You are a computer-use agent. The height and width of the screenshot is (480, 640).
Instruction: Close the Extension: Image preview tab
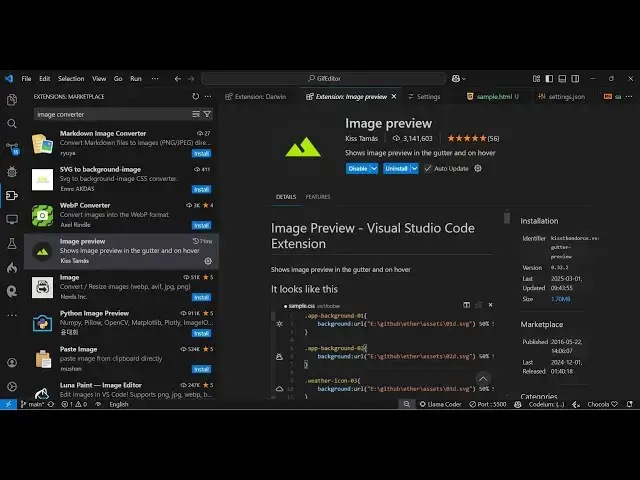394,96
